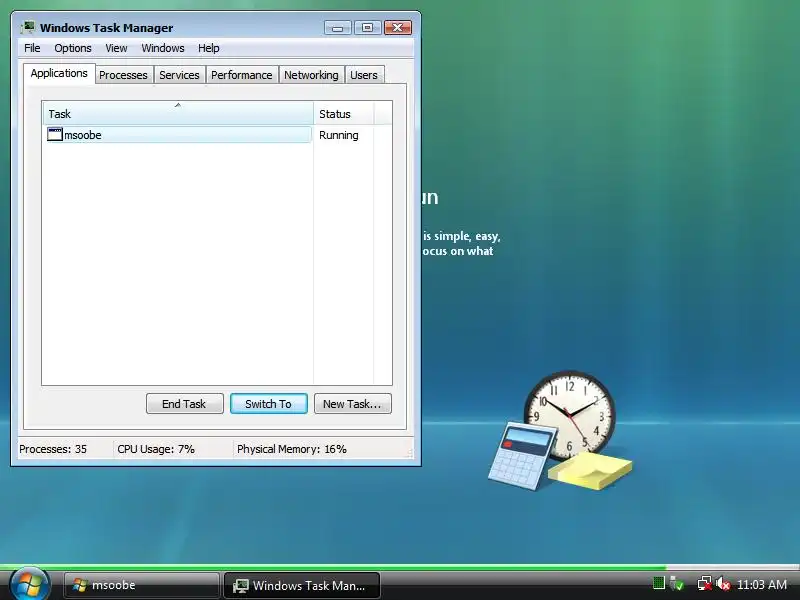
Task: Open the File menu
Action: (32, 48)
